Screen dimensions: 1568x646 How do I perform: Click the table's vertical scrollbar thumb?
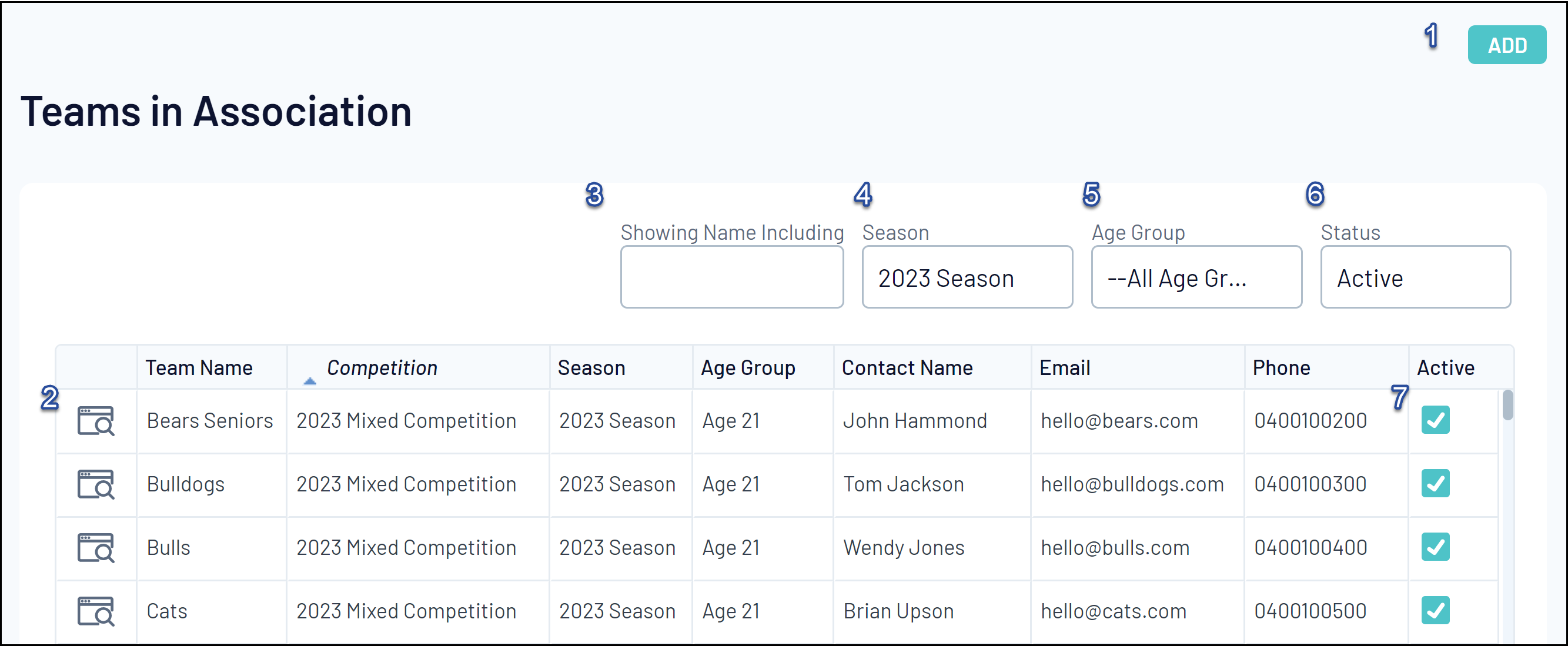click(x=1507, y=405)
